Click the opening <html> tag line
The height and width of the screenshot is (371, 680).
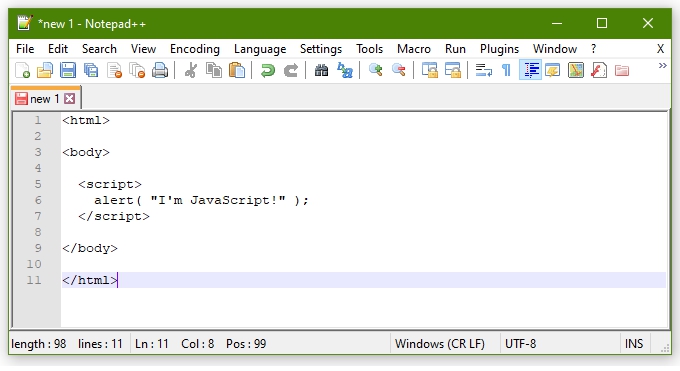coord(86,120)
